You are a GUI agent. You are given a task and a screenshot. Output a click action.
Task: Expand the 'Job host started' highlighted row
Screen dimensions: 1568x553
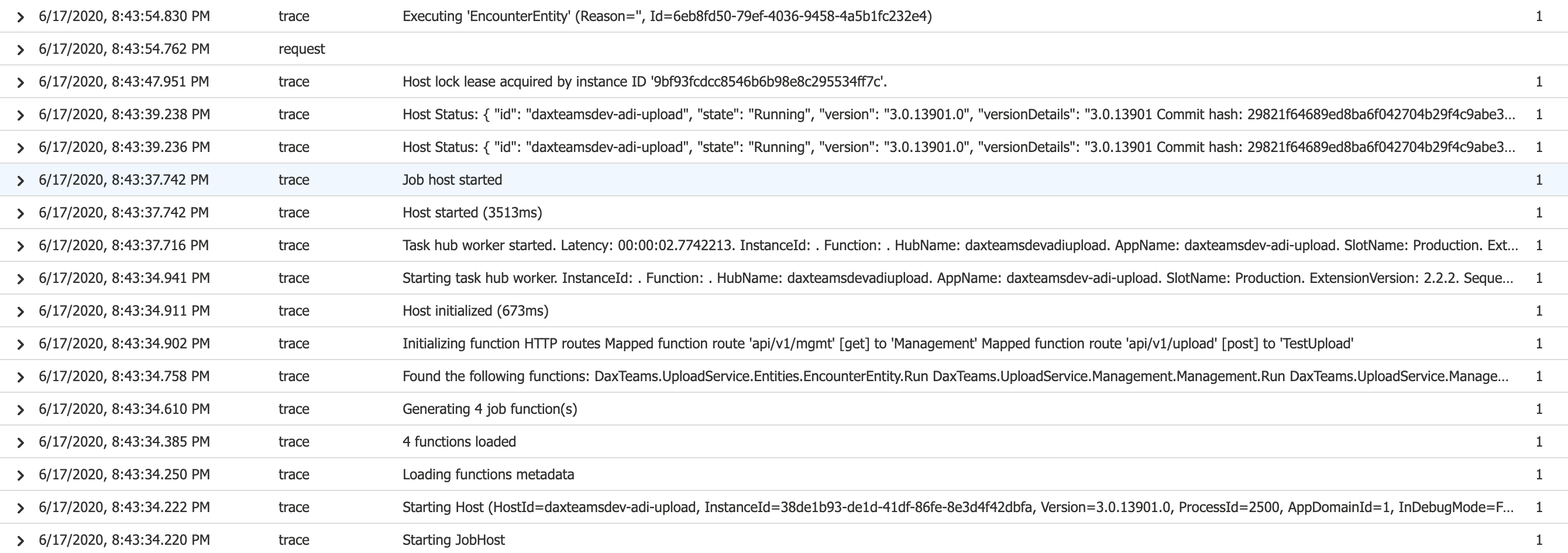[21, 179]
